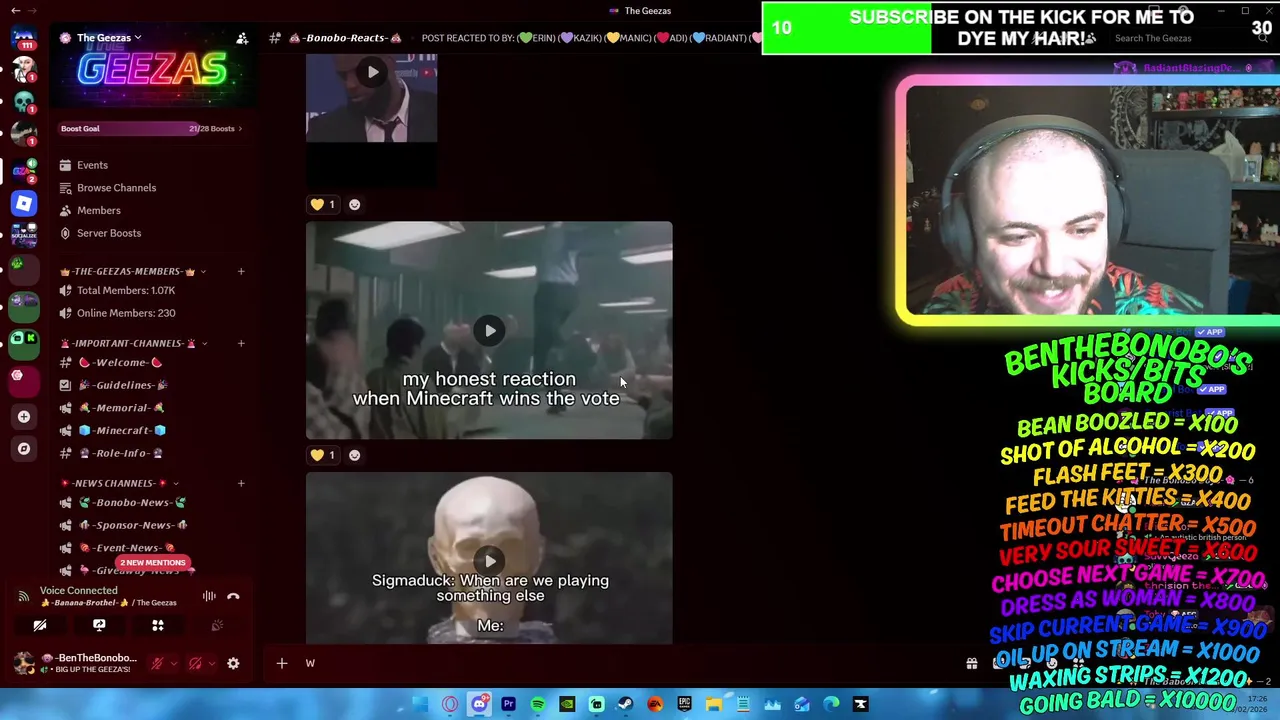
Task: Collapse THE-GEEZAS-MEMBERS category
Action: (x=203, y=271)
